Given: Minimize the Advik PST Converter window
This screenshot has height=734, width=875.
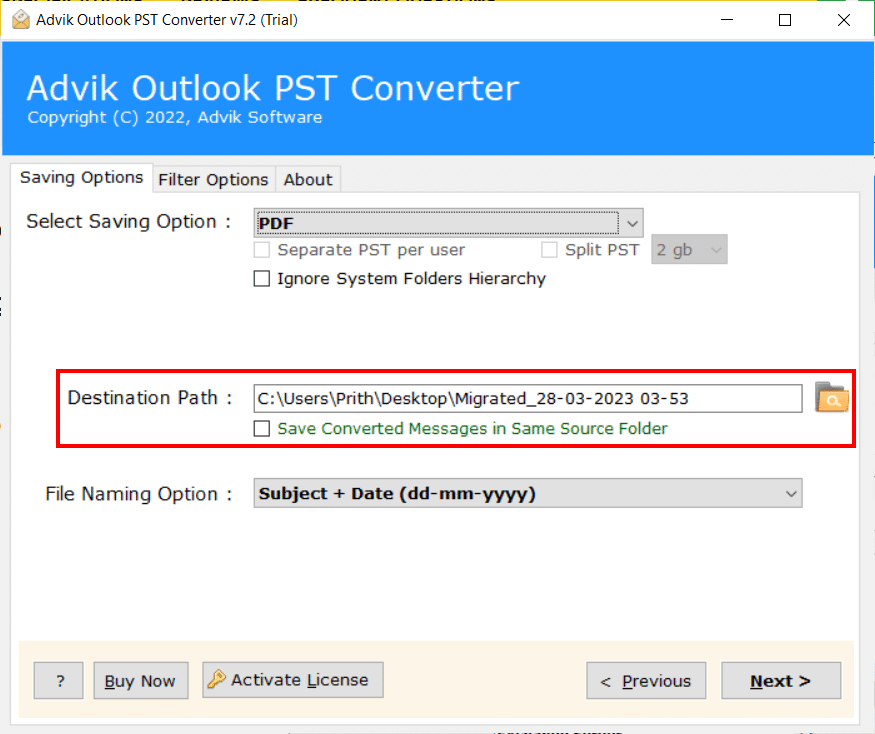Looking at the screenshot, I should pyautogui.click(x=726, y=20).
